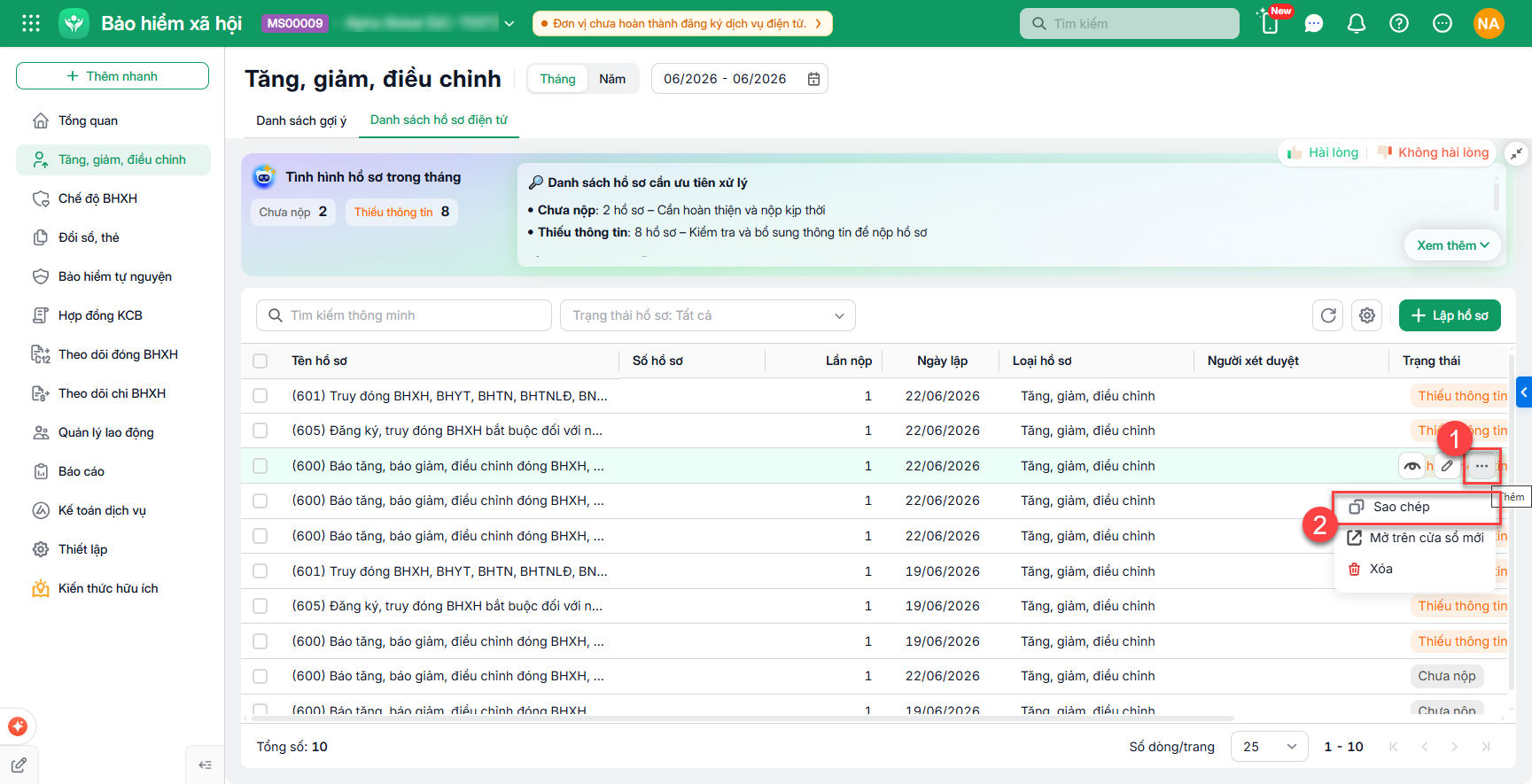Open Hợp đồng KCB in sidebar
The height and width of the screenshot is (784, 1532).
pos(113,315)
